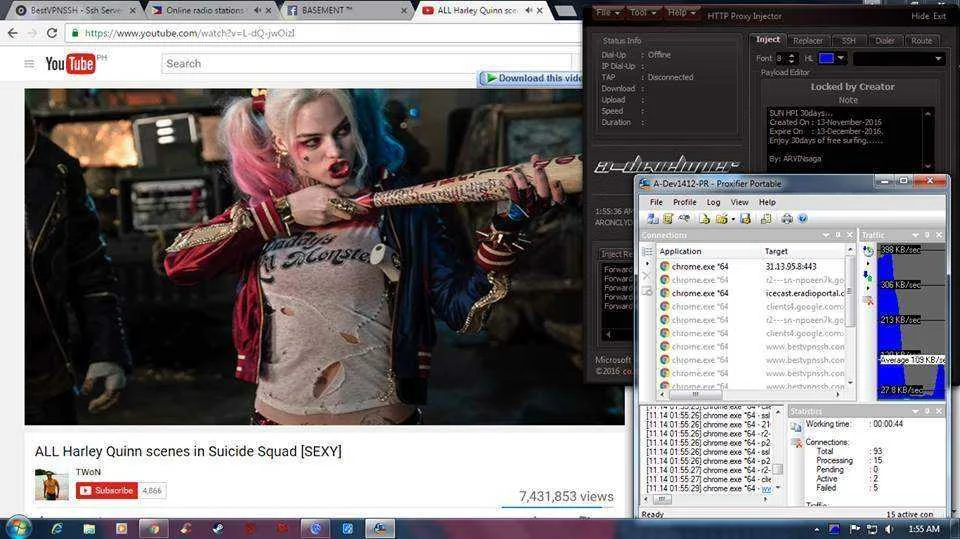Switch to the BASEMENT Facebook tab
Screen dimensions: 960x539
point(346,10)
